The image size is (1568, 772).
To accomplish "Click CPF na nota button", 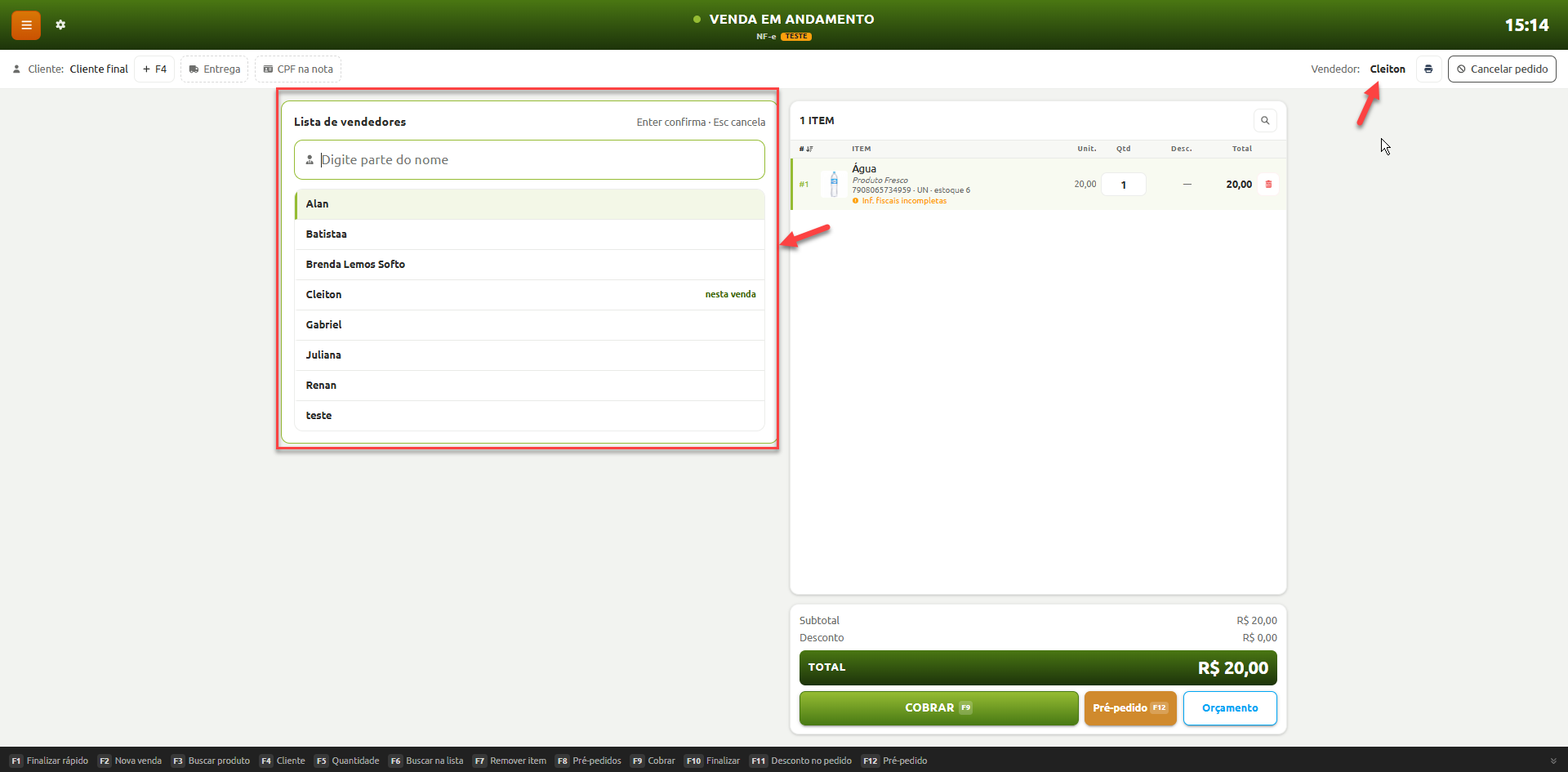I will point(298,69).
